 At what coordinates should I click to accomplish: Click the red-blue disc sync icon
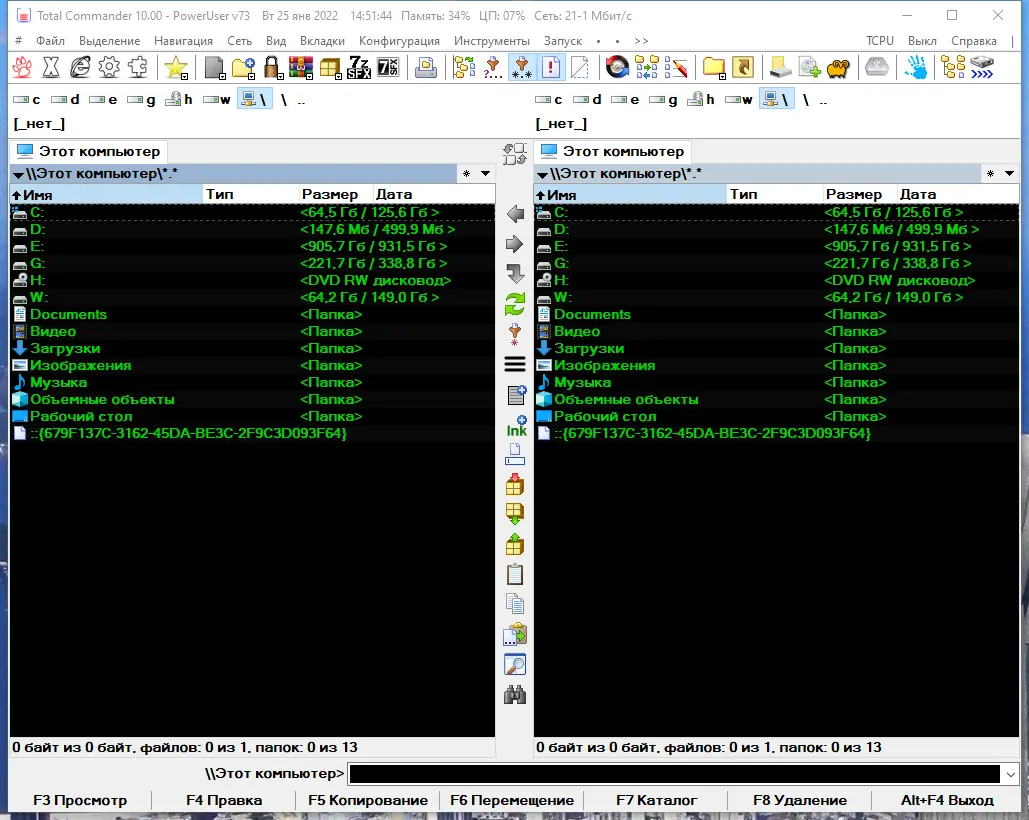pyautogui.click(x=617, y=67)
